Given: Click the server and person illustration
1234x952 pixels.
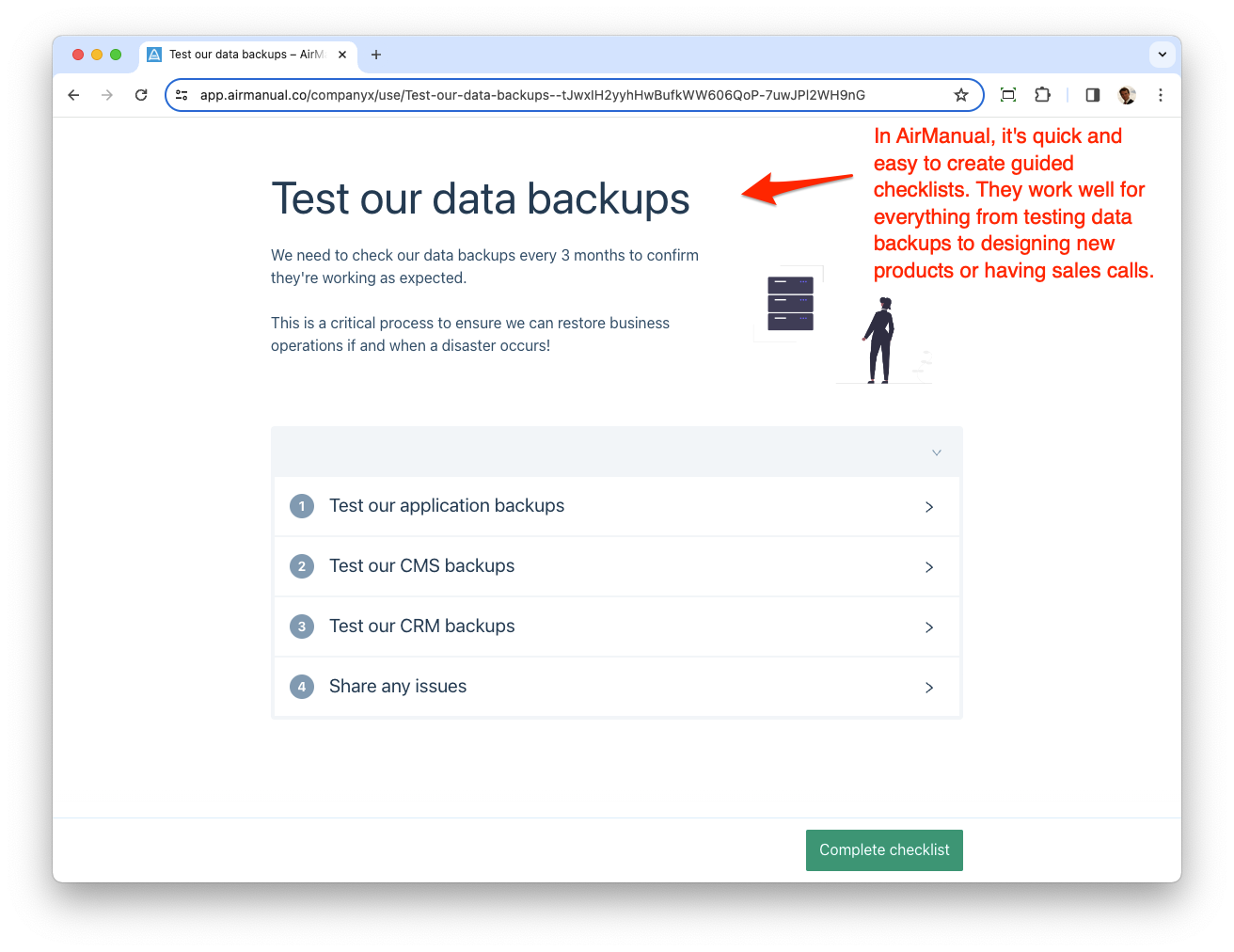Looking at the screenshot, I should [x=844, y=325].
